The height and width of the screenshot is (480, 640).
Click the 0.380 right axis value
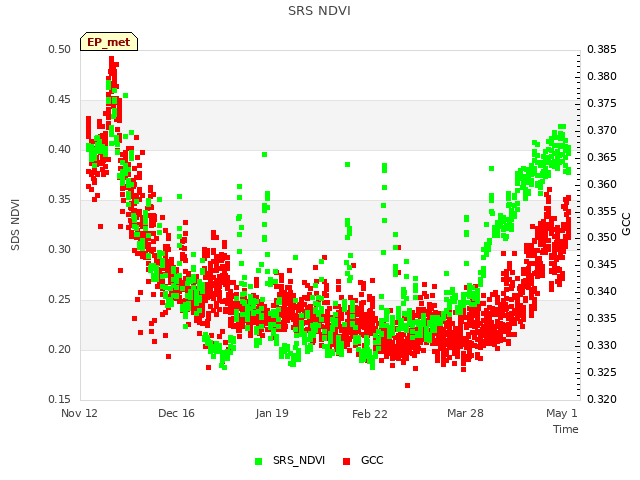(x=602, y=76)
